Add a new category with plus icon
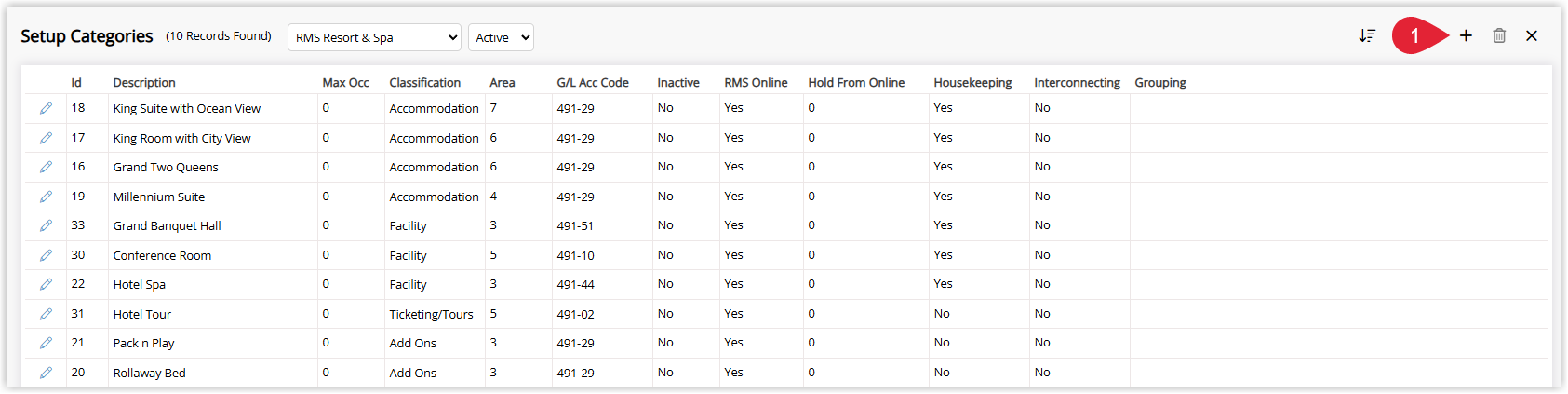Screen dimensions: 1568x394 1466,35
